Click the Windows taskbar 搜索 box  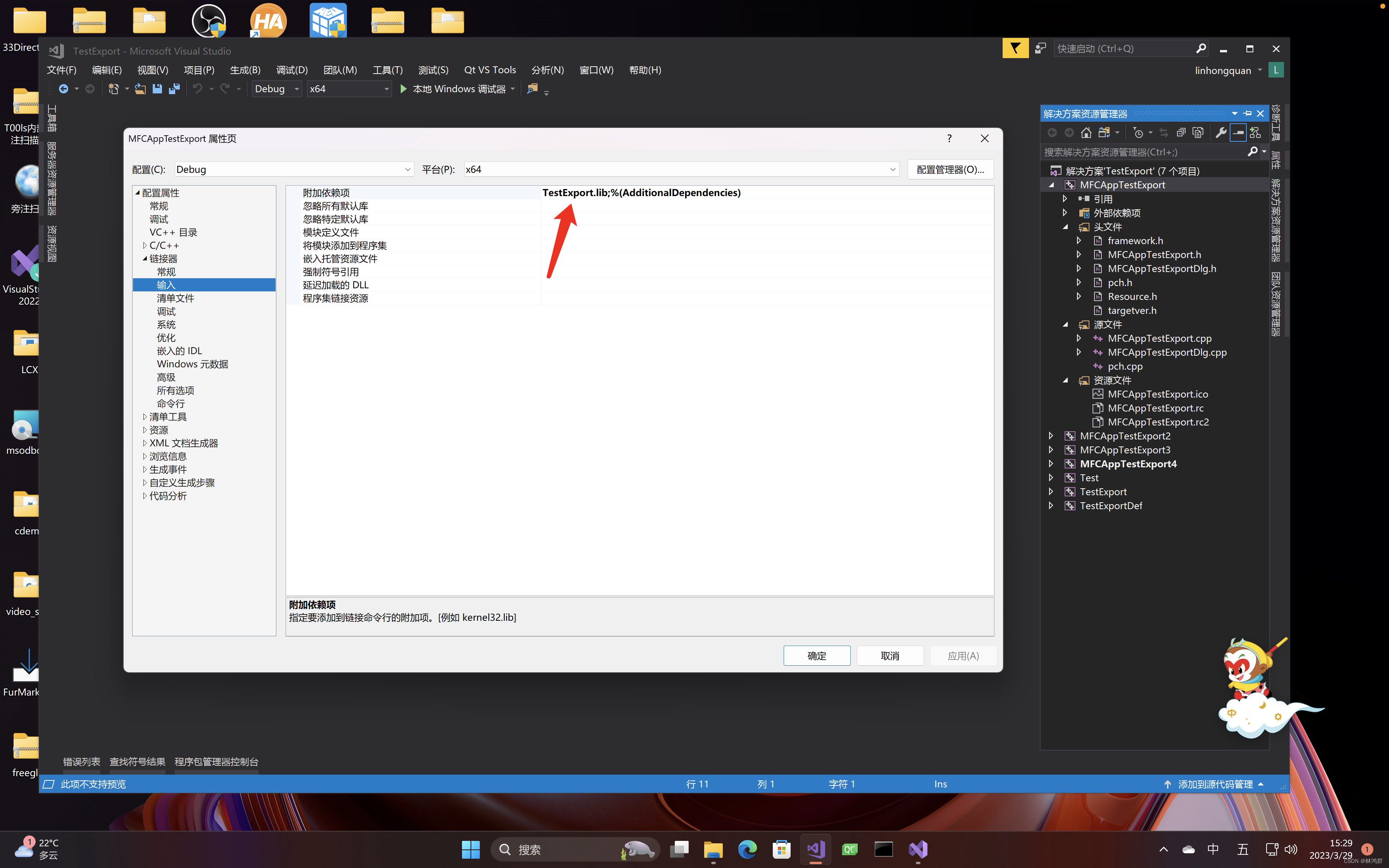pos(575,849)
